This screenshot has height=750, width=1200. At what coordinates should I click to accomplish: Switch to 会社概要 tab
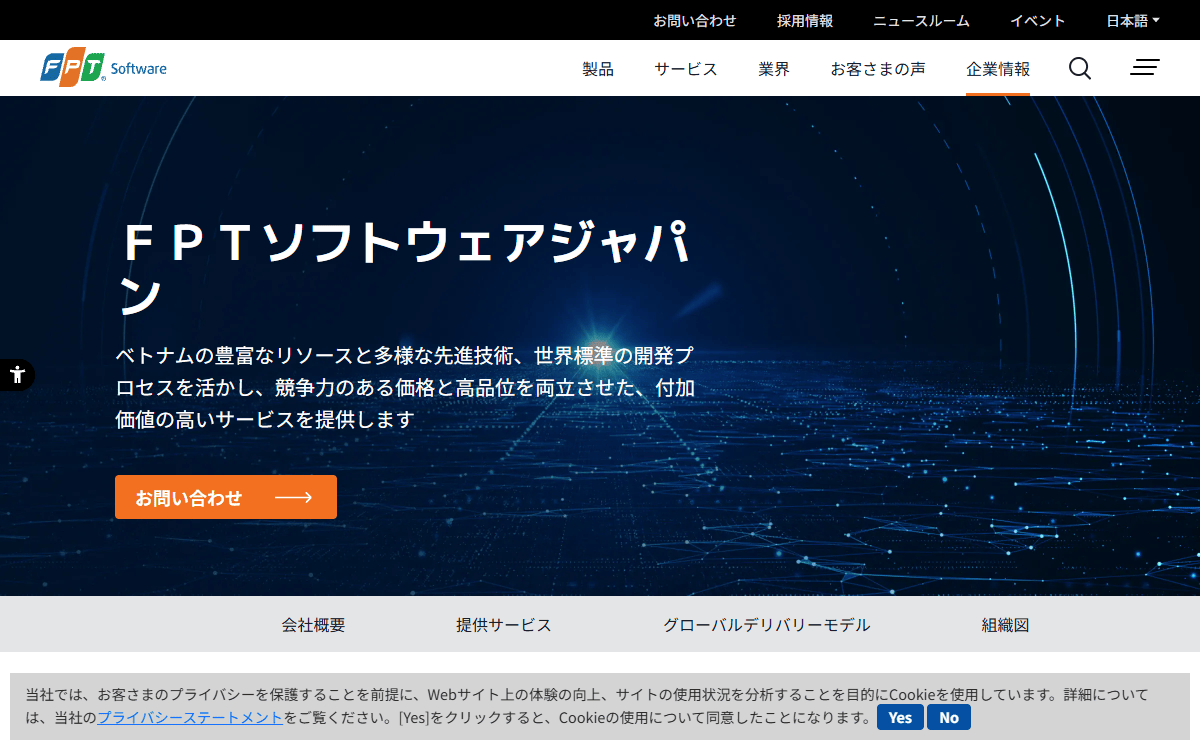tap(313, 625)
